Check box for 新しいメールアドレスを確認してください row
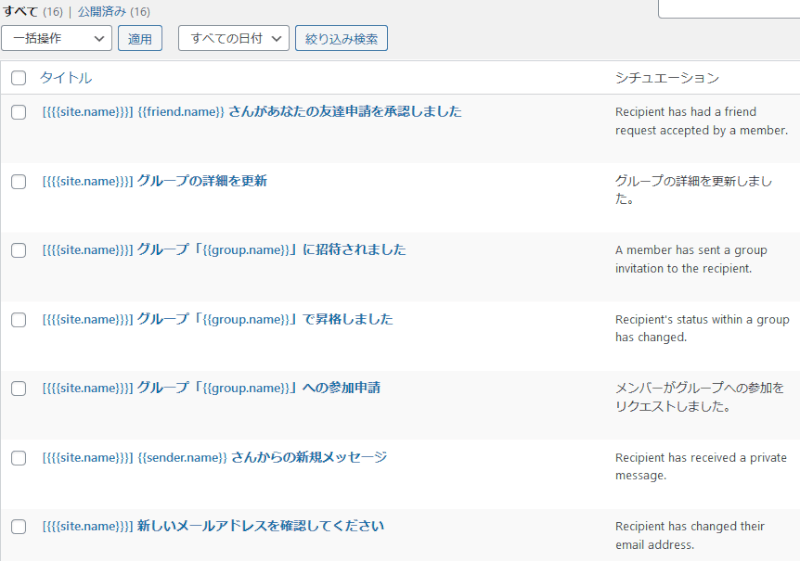The width and height of the screenshot is (800, 561). (18, 527)
